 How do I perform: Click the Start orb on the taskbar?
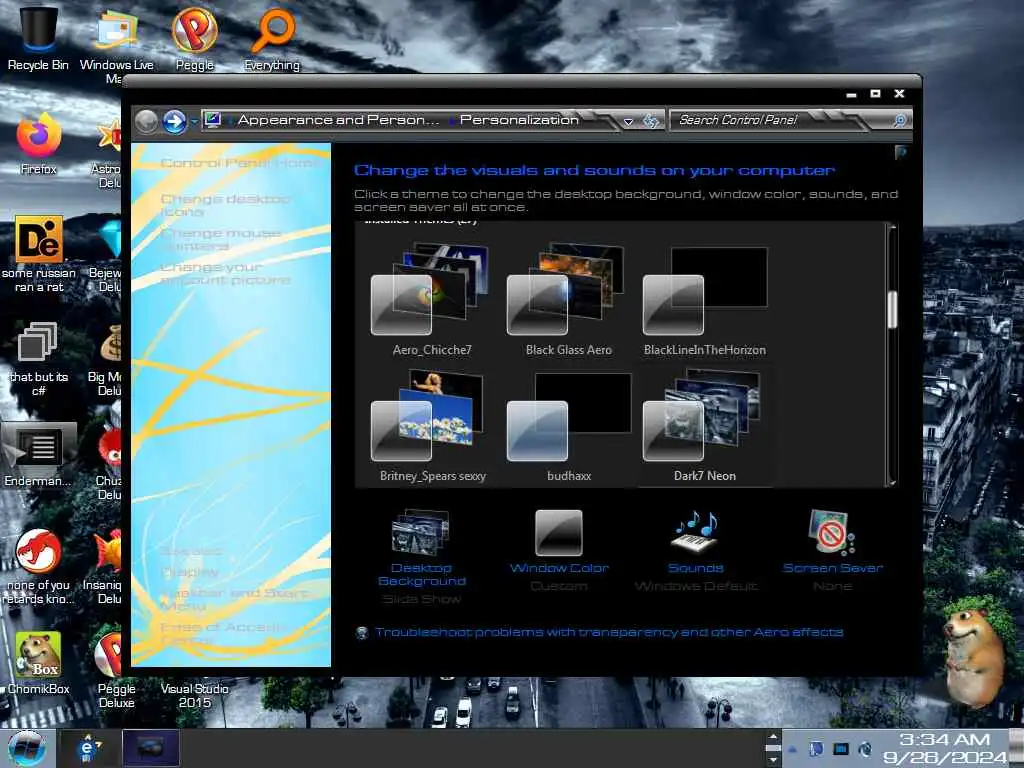(27, 748)
